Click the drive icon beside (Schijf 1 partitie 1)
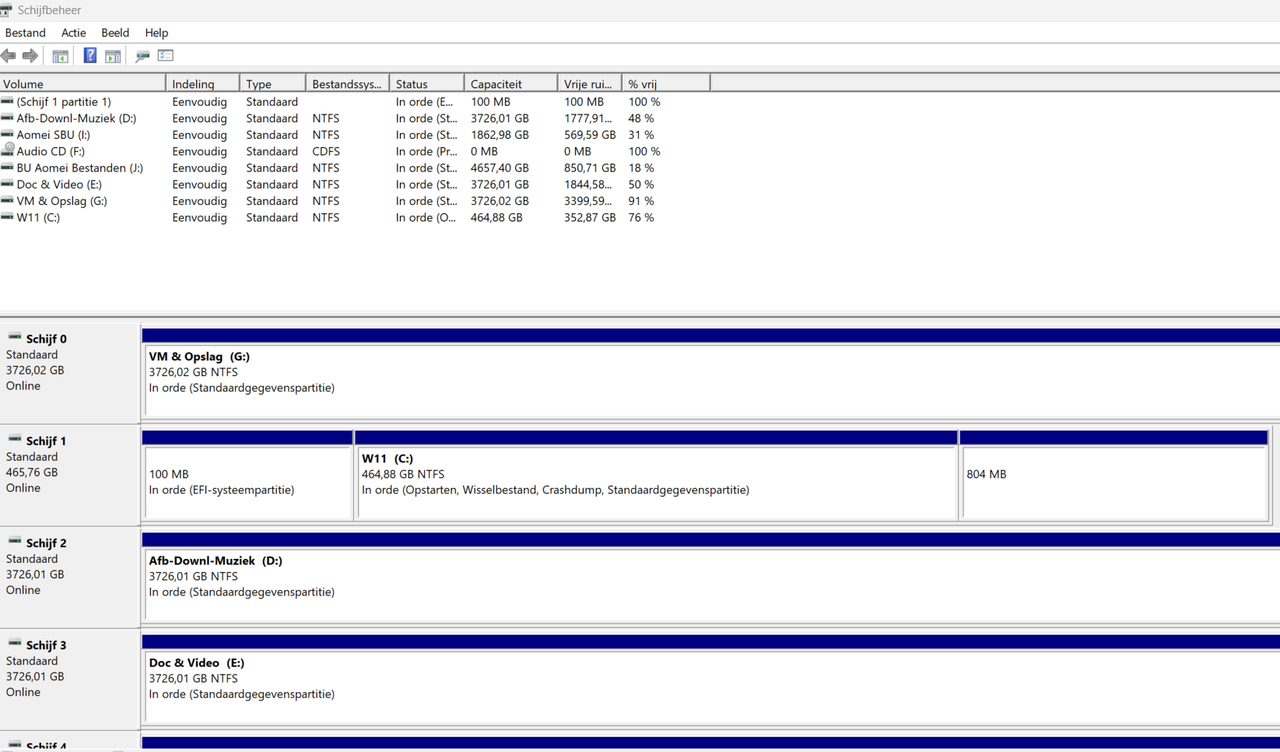Image resolution: width=1280 pixels, height=752 pixels. (8, 101)
